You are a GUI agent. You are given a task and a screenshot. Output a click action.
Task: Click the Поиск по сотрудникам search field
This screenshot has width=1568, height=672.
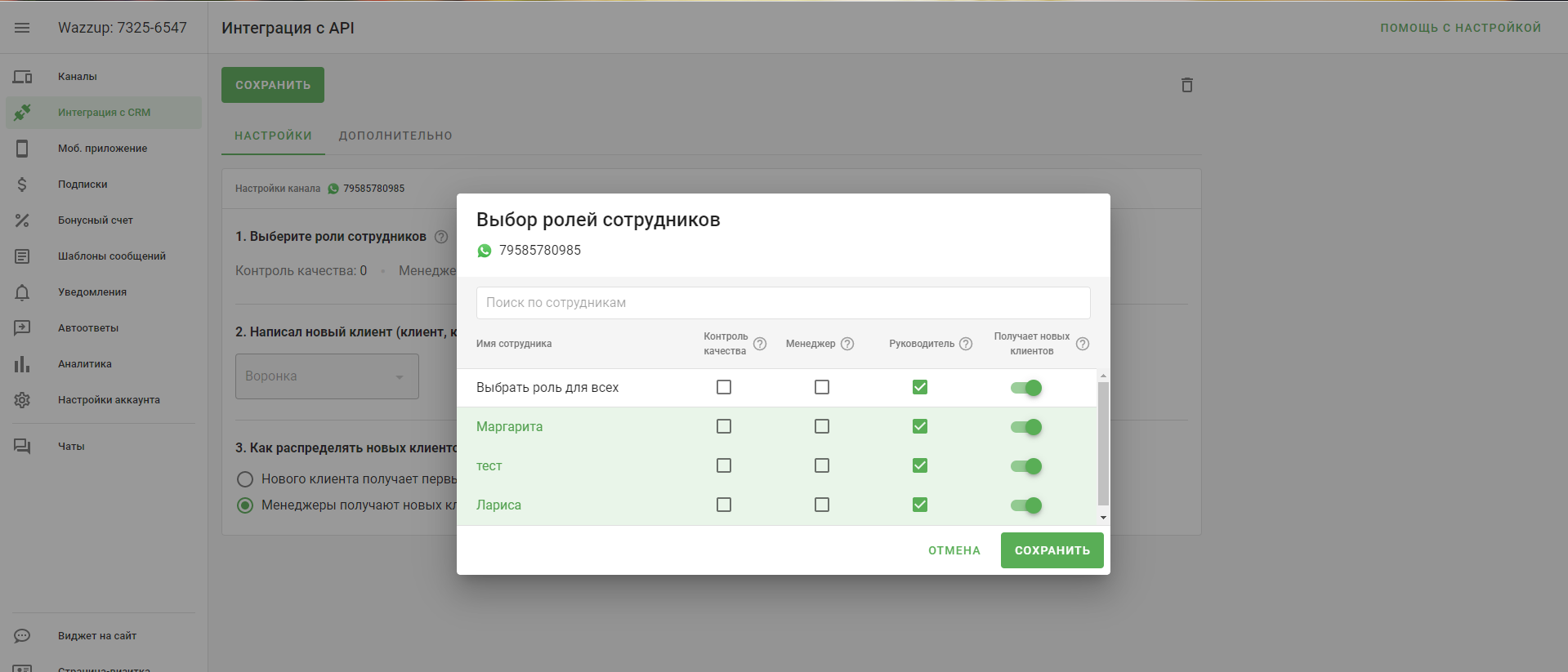[x=783, y=303]
